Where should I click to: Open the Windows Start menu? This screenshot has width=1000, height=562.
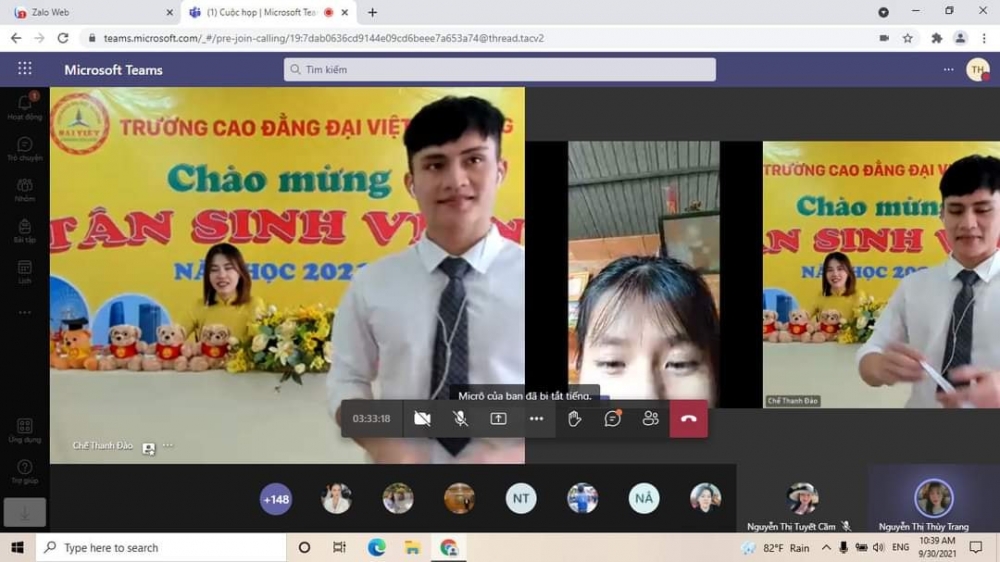[x=17, y=547]
